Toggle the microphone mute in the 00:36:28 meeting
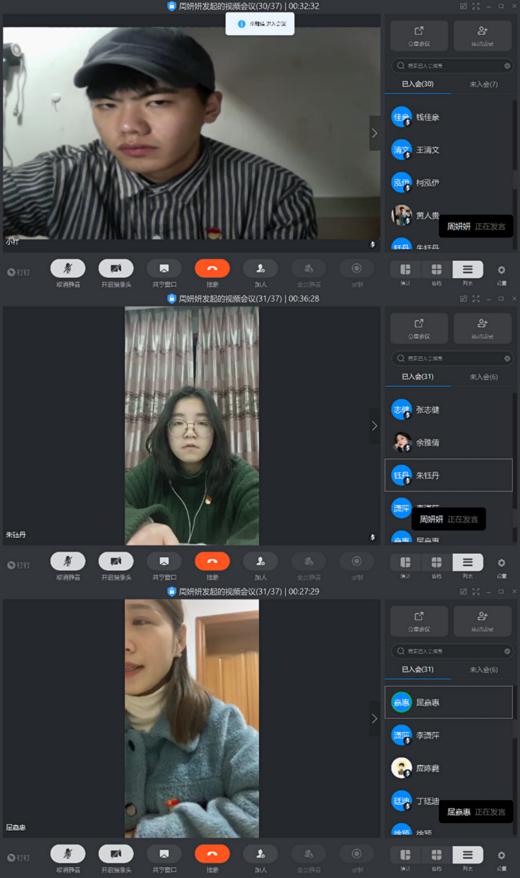Screen dimensions: 520x878 tap(68, 561)
